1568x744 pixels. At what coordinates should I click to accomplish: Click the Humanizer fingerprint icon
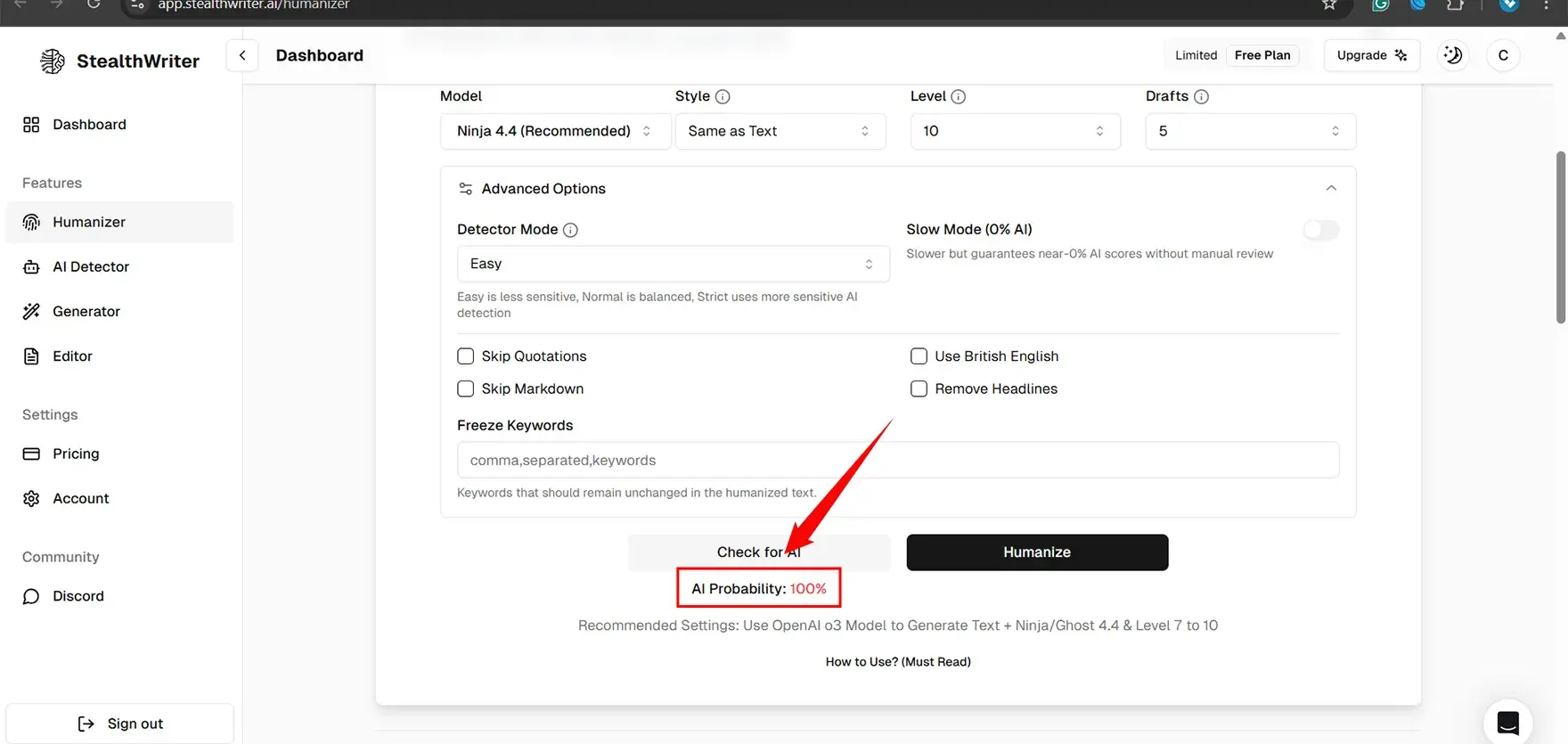(x=31, y=222)
